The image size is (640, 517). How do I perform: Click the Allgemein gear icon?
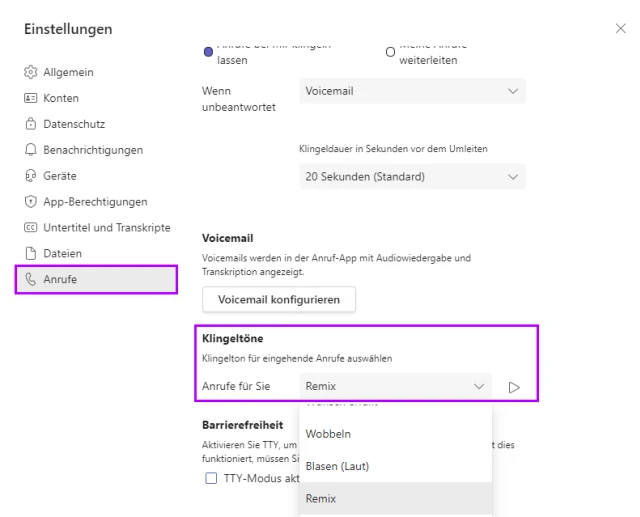coord(29,73)
